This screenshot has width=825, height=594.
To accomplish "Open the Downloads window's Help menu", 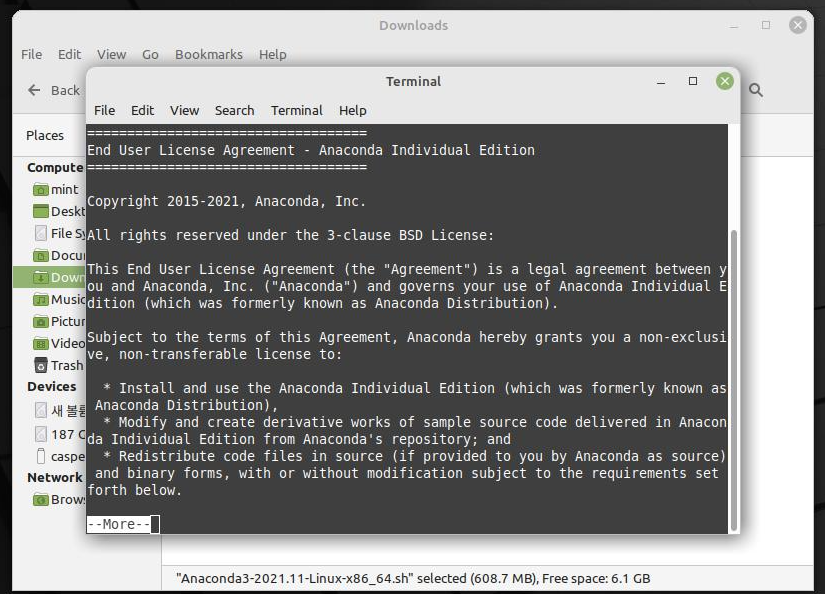I will tap(273, 55).
